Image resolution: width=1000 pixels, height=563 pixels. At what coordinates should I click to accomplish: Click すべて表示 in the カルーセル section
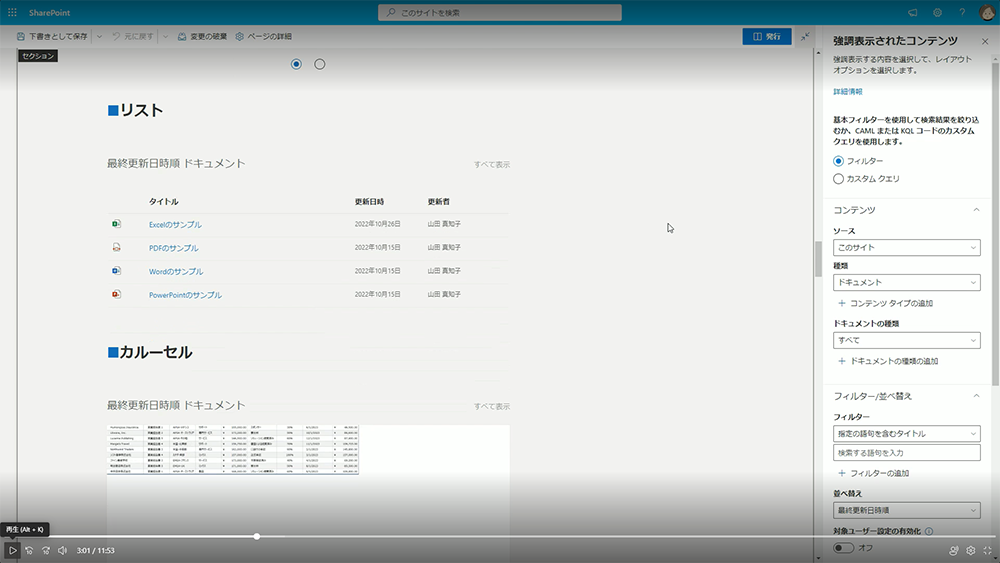pyautogui.click(x=492, y=406)
